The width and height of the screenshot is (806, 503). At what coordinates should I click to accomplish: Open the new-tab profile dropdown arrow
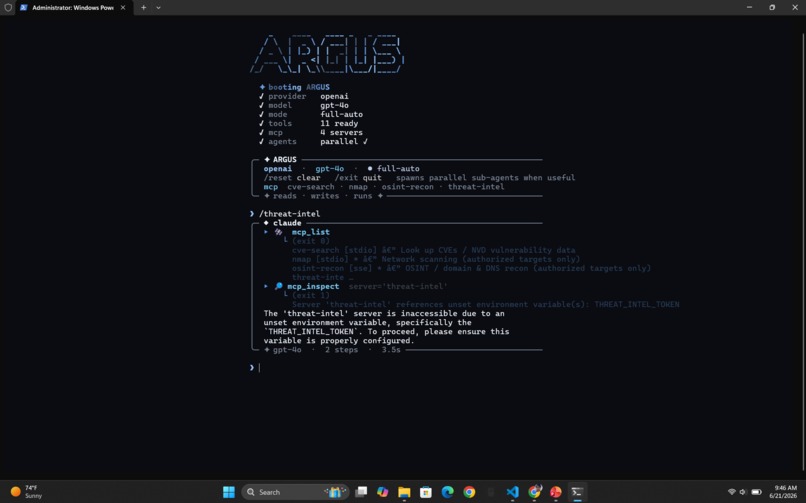158,8
